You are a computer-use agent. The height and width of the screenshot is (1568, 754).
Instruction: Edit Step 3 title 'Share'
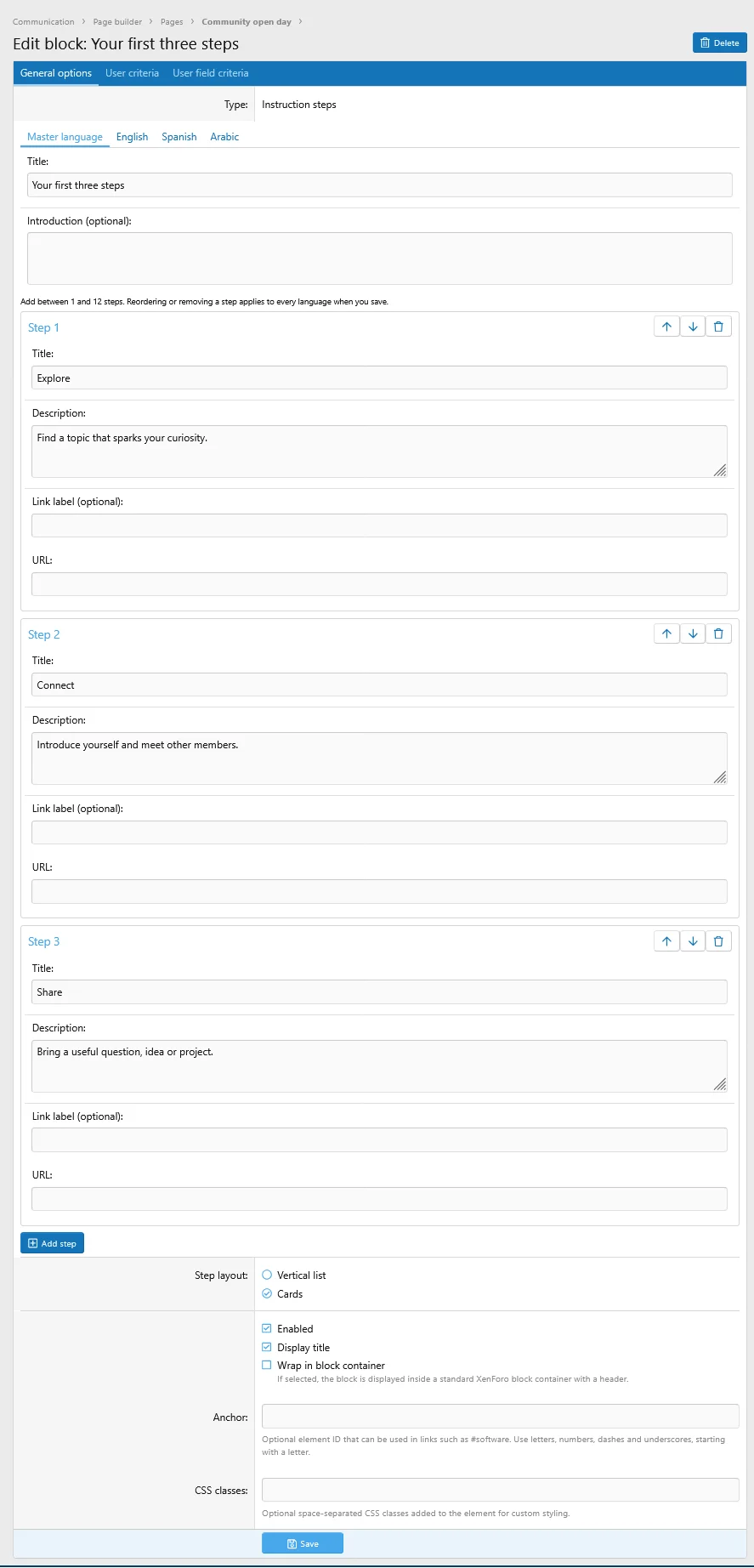[379, 992]
